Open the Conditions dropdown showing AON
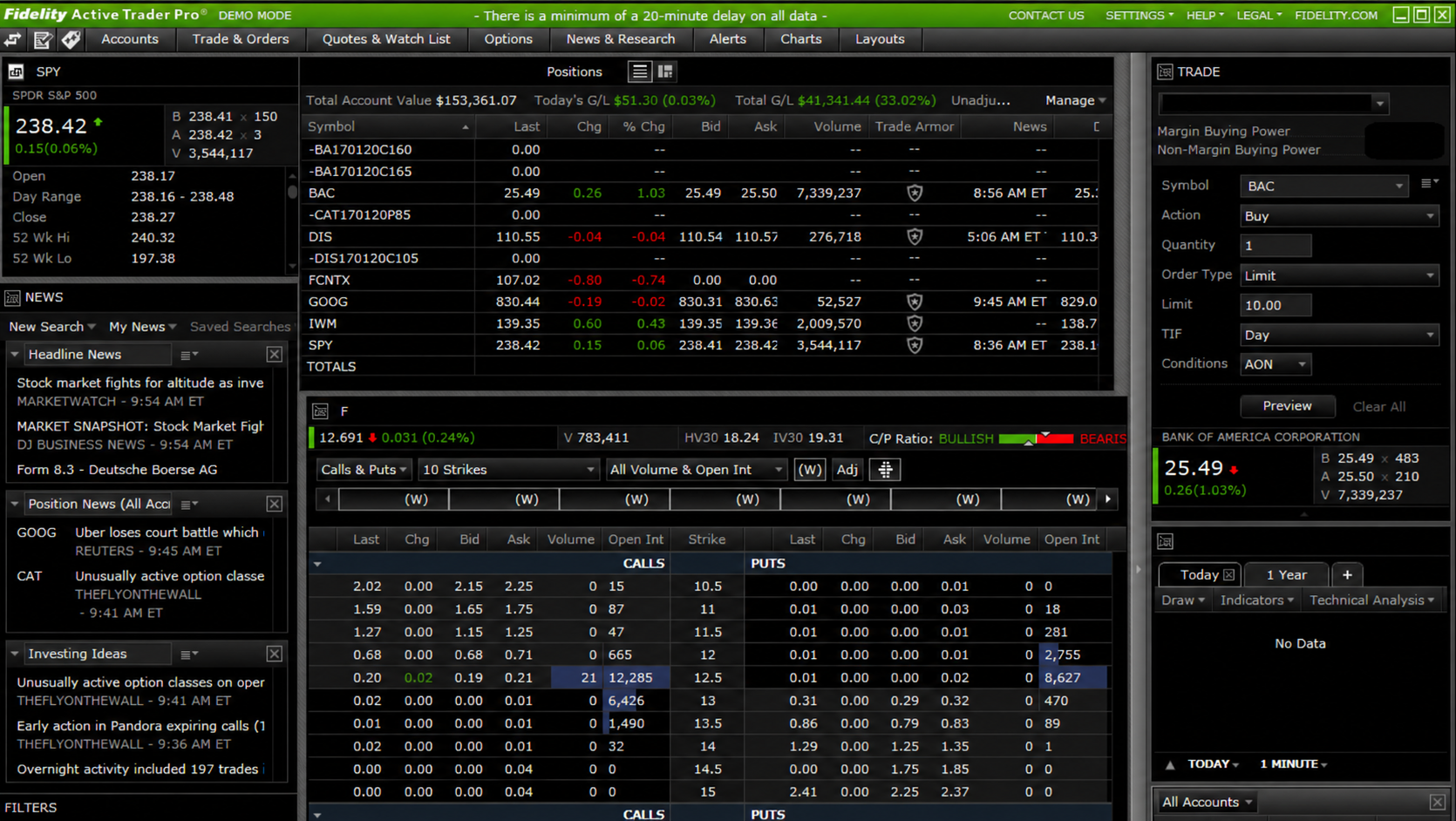Image resolution: width=1456 pixels, height=821 pixels. pos(1276,364)
